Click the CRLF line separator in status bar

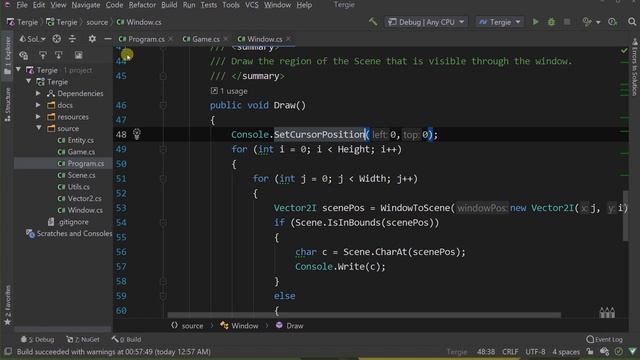pyautogui.click(x=510, y=351)
